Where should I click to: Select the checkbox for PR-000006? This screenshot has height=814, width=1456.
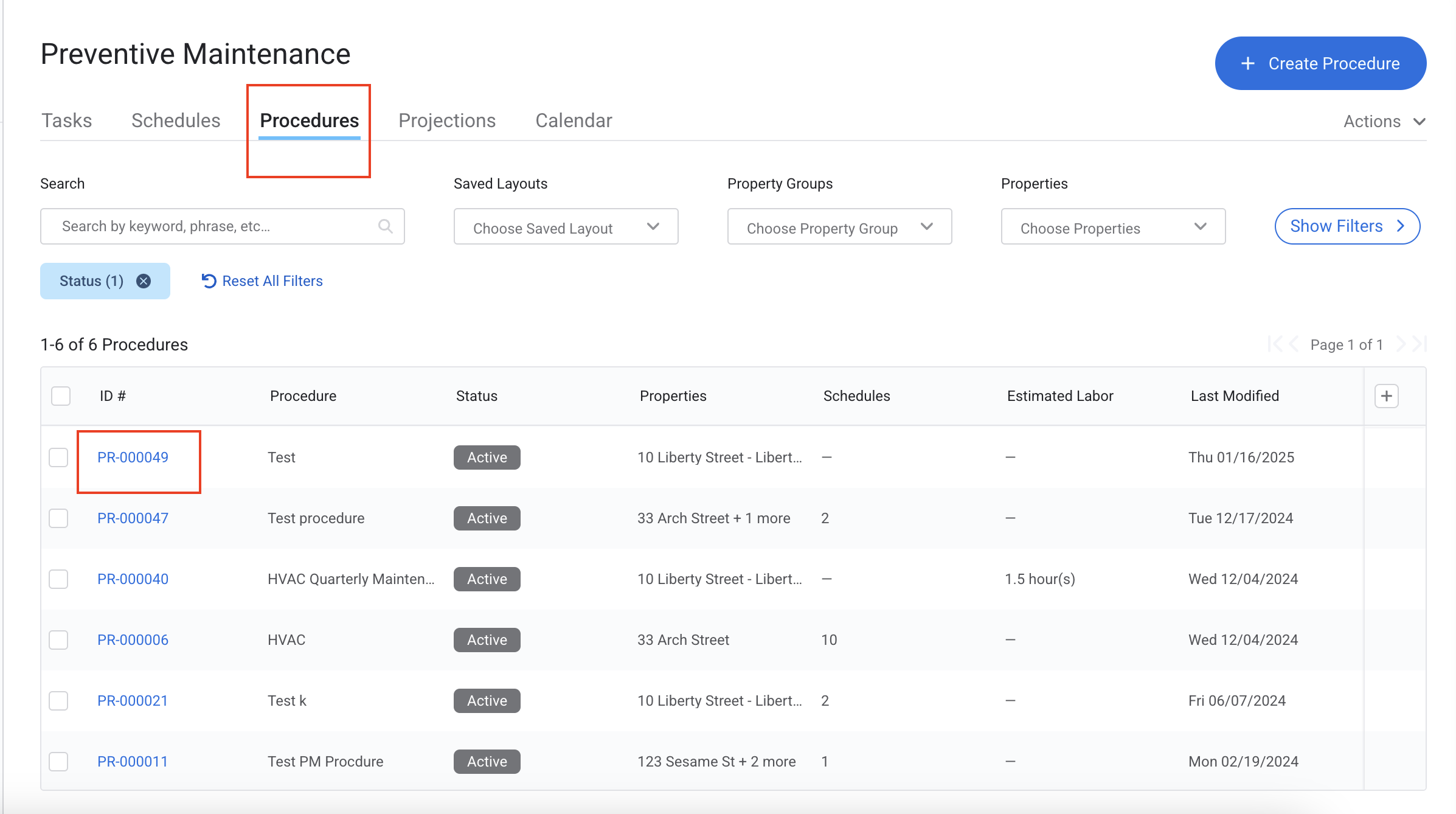[x=58, y=640]
